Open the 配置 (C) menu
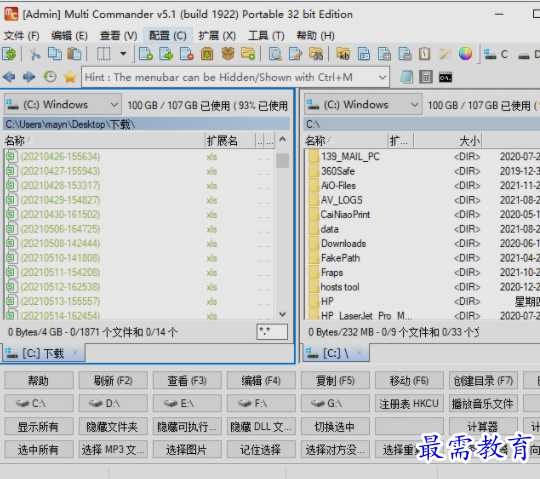Screen dimensions: 540x479 168,35
